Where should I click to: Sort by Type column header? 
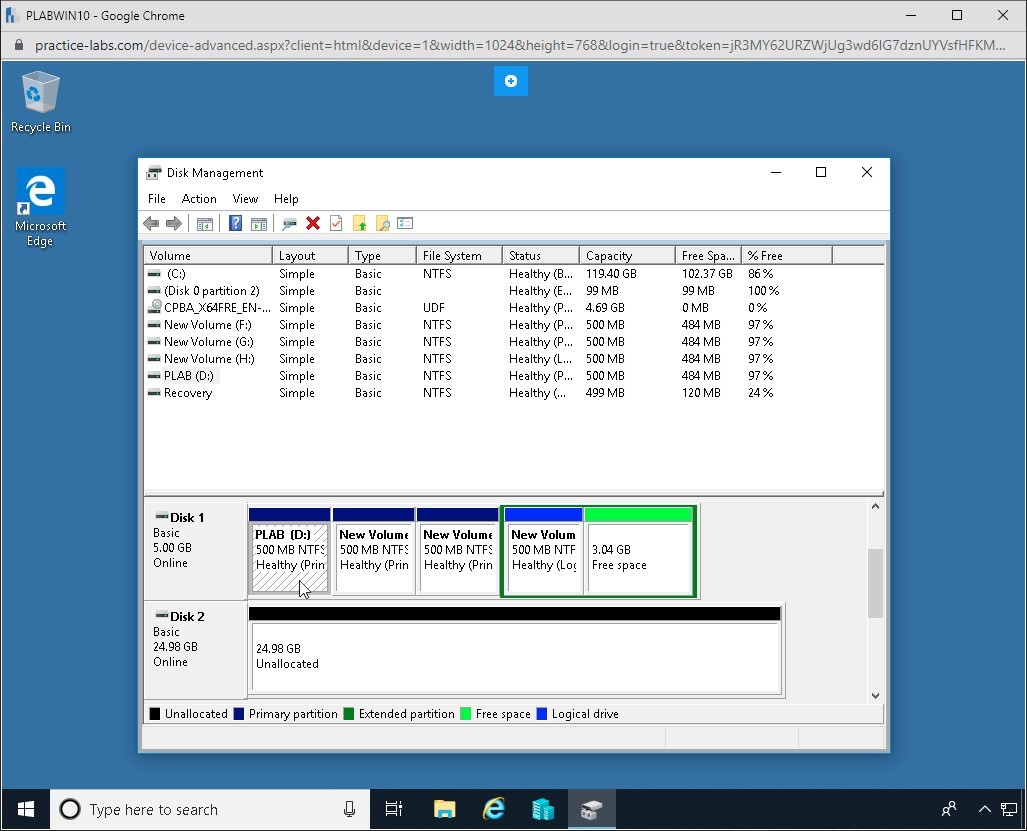click(x=382, y=256)
